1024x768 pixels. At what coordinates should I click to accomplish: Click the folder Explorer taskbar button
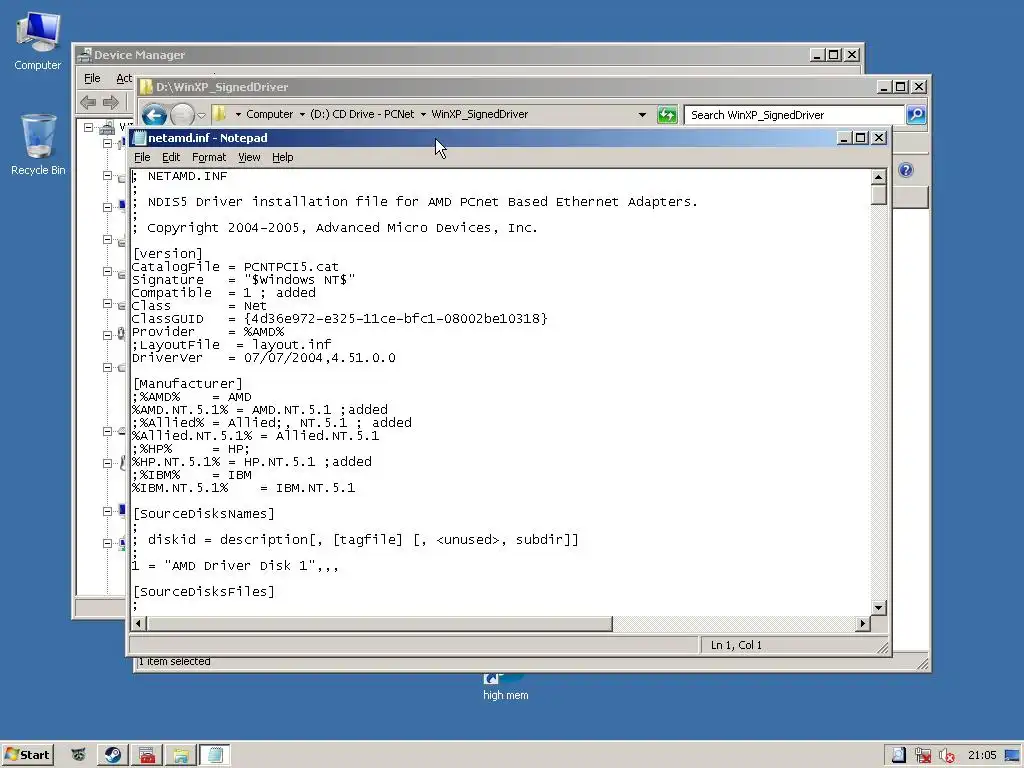tap(181, 755)
